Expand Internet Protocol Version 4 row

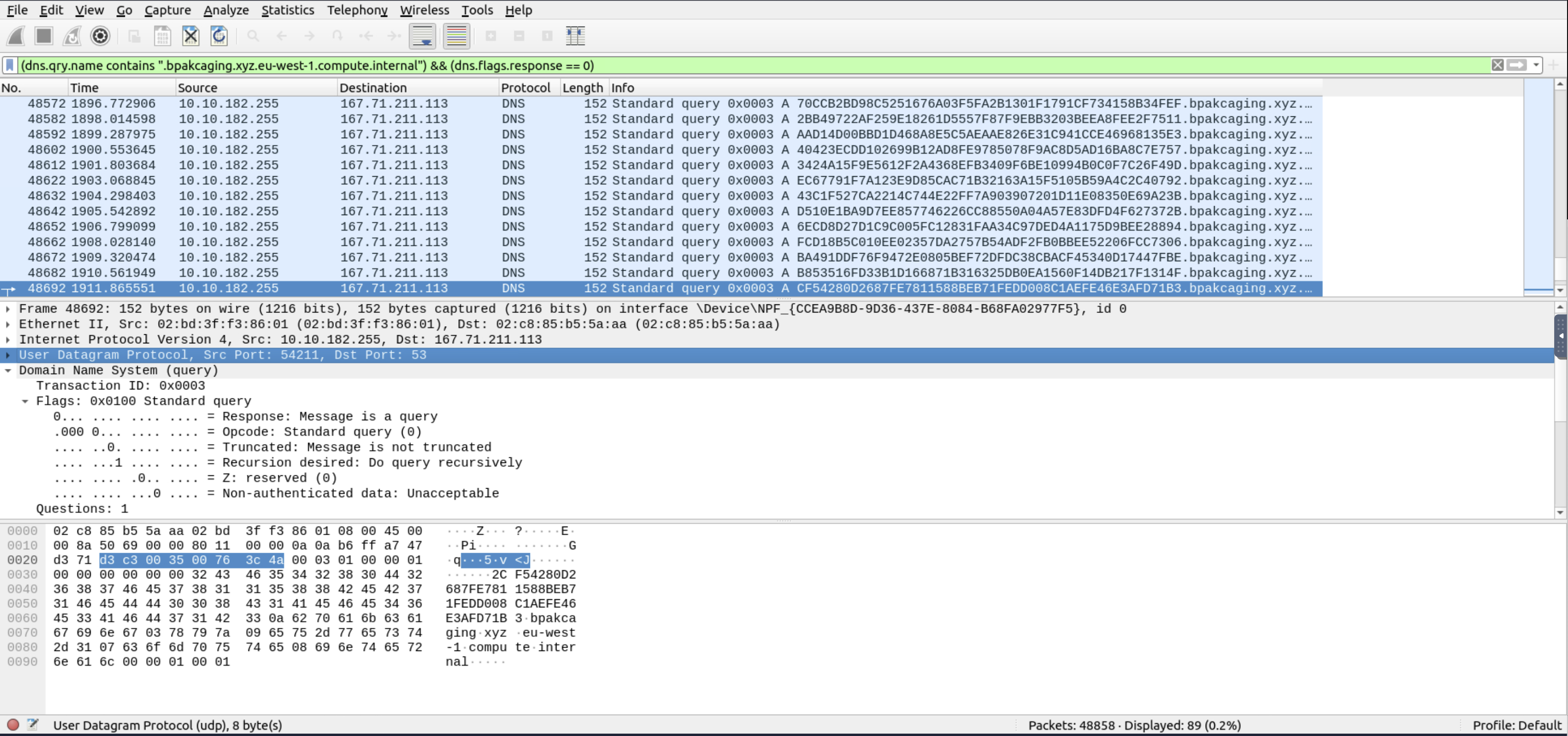pyautogui.click(x=8, y=340)
